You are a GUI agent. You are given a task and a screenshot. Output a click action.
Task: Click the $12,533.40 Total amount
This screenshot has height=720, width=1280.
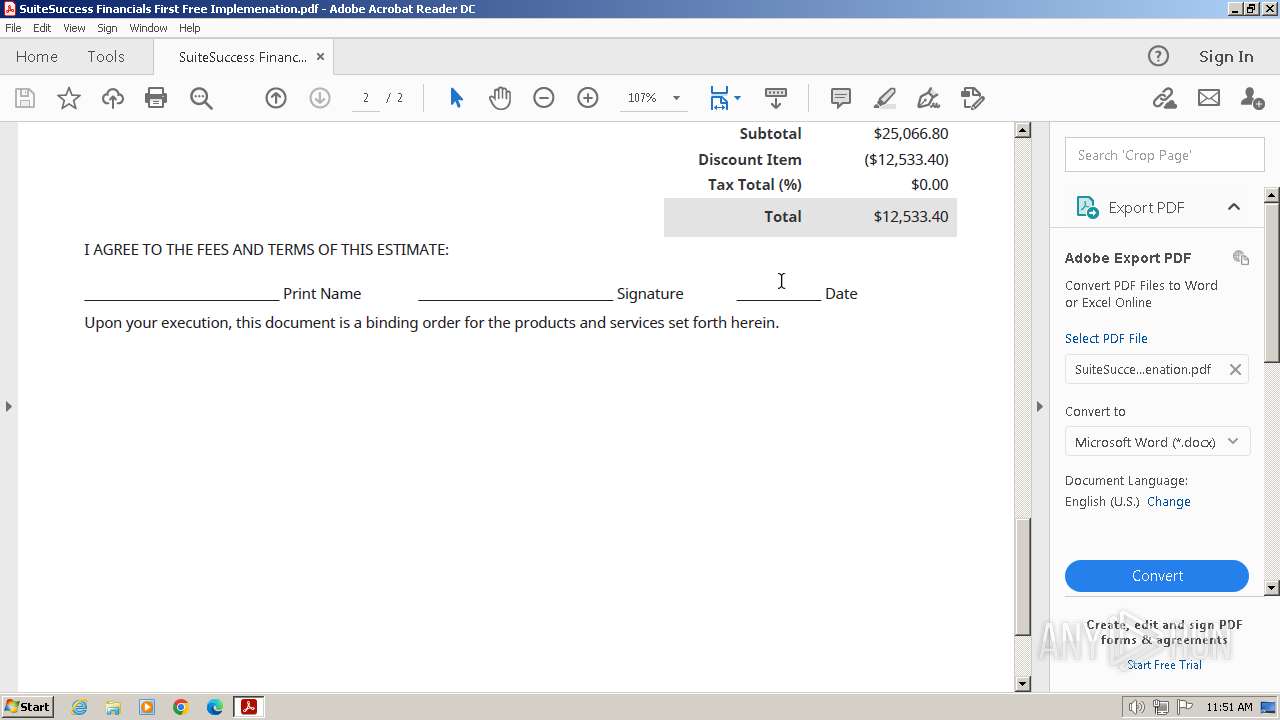pyautogui.click(x=911, y=216)
